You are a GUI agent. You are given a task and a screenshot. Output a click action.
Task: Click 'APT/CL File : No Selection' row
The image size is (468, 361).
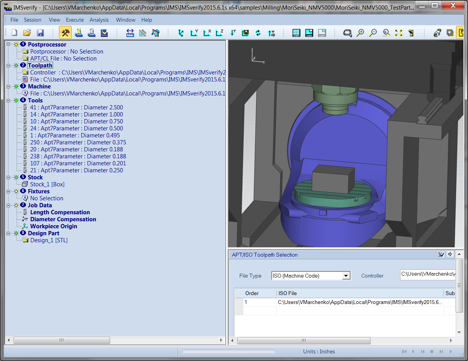pos(63,58)
